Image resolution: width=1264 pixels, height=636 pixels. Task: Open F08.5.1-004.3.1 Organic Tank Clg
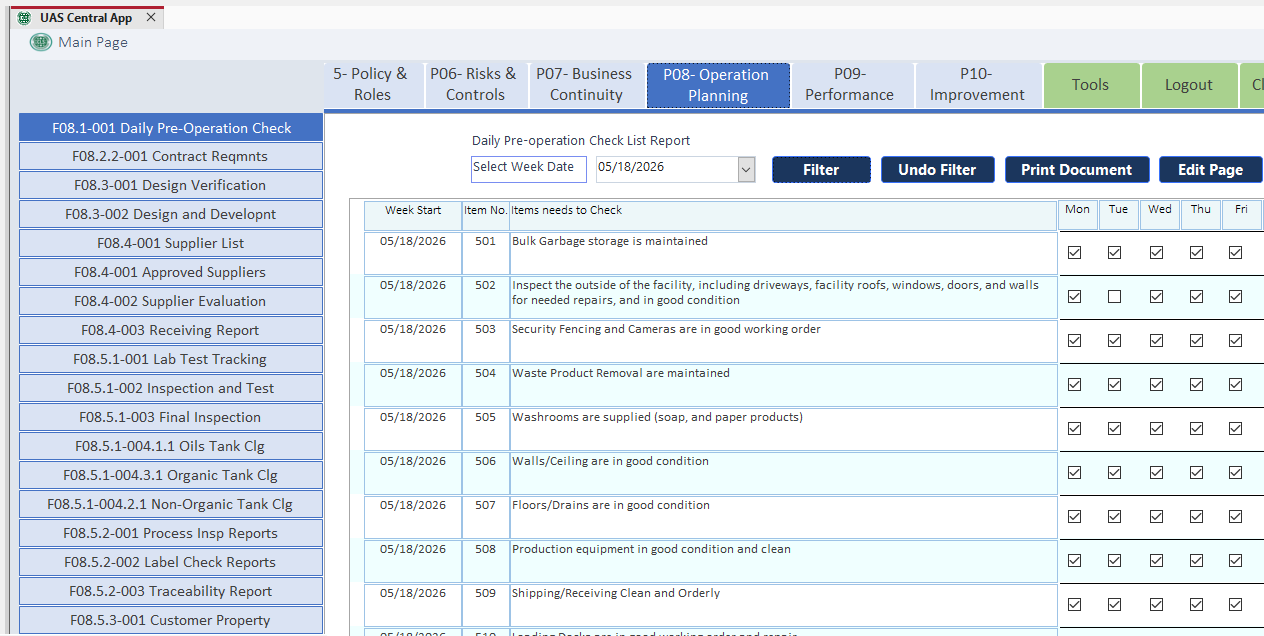point(171,475)
